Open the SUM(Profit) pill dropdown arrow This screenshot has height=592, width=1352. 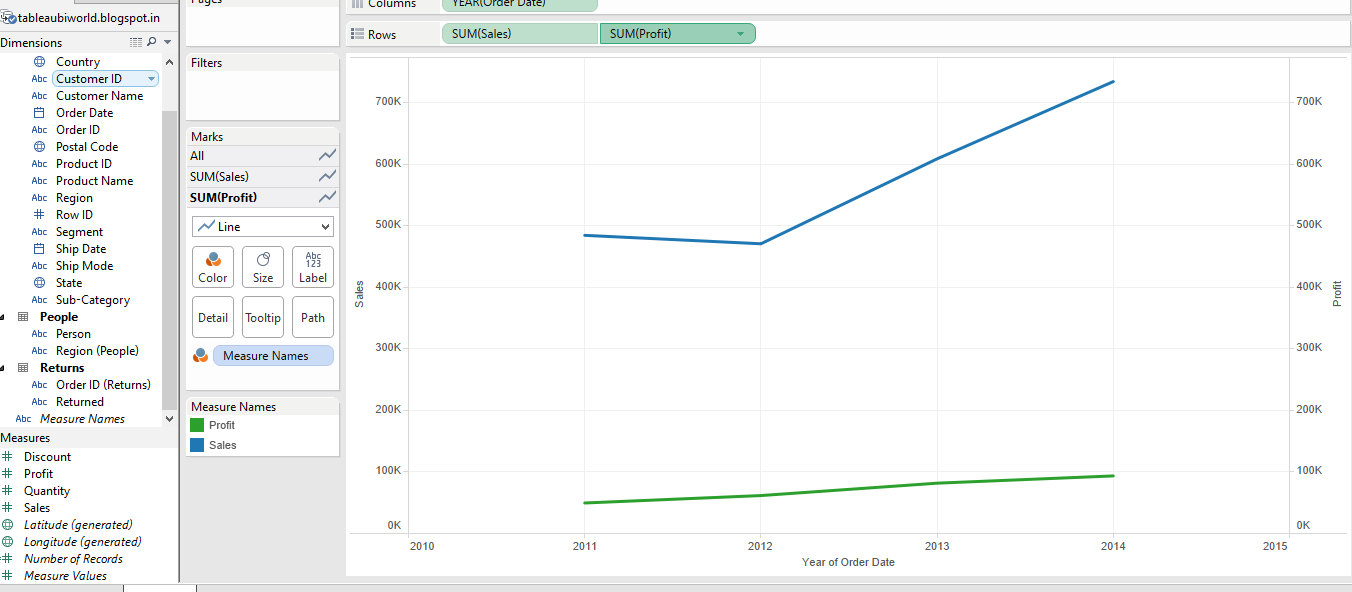pos(740,33)
